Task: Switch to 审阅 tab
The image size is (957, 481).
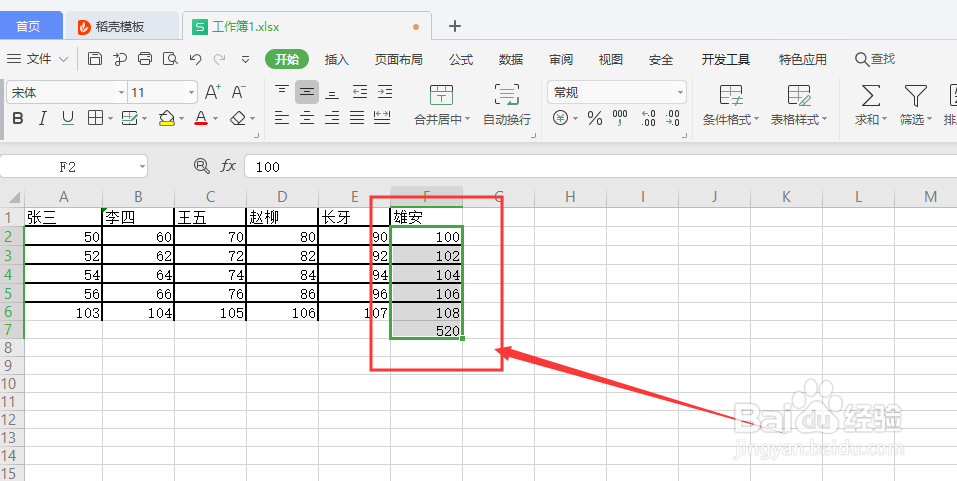Action: (x=561, y=59)
